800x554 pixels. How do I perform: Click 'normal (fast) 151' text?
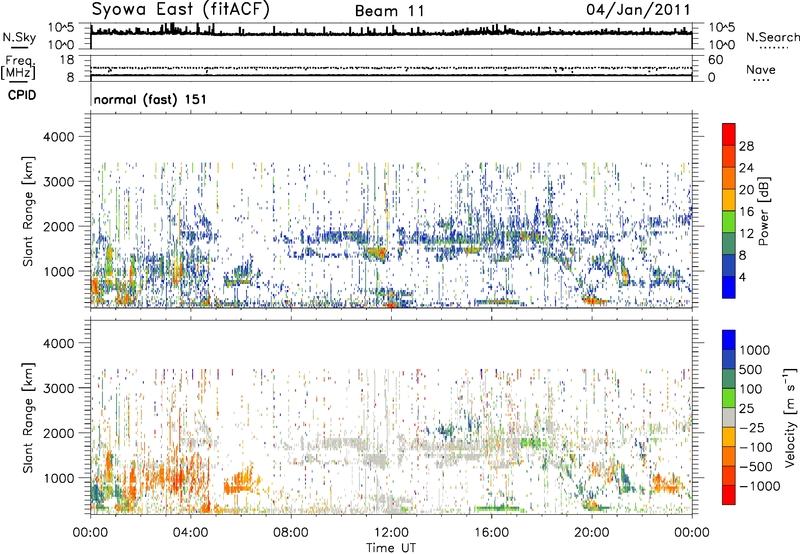[x=151, y=99]
